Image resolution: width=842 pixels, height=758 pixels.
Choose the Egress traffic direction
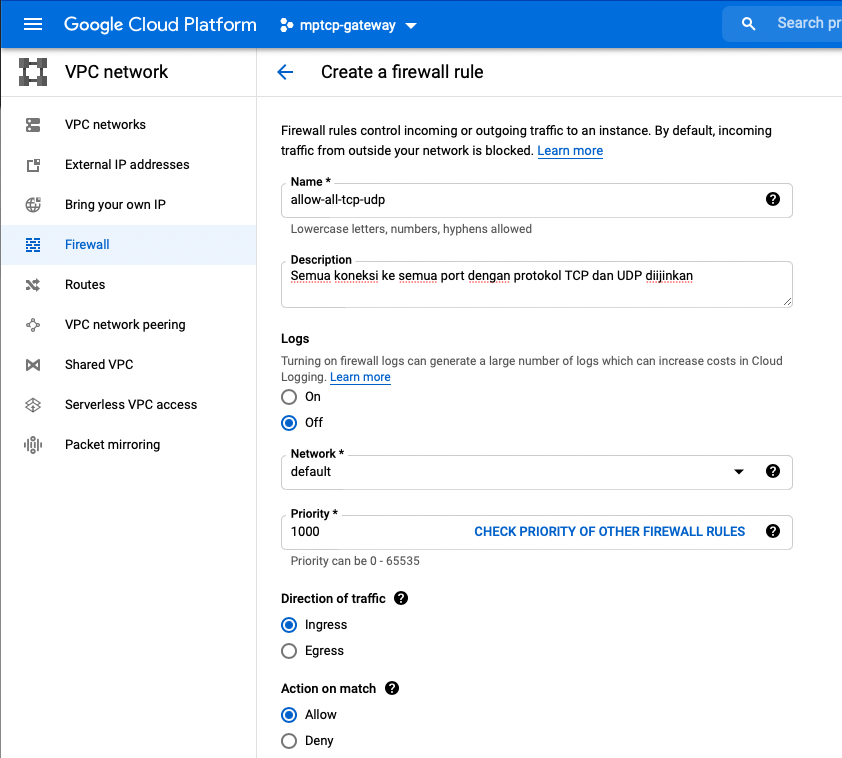tap(289, 651)
